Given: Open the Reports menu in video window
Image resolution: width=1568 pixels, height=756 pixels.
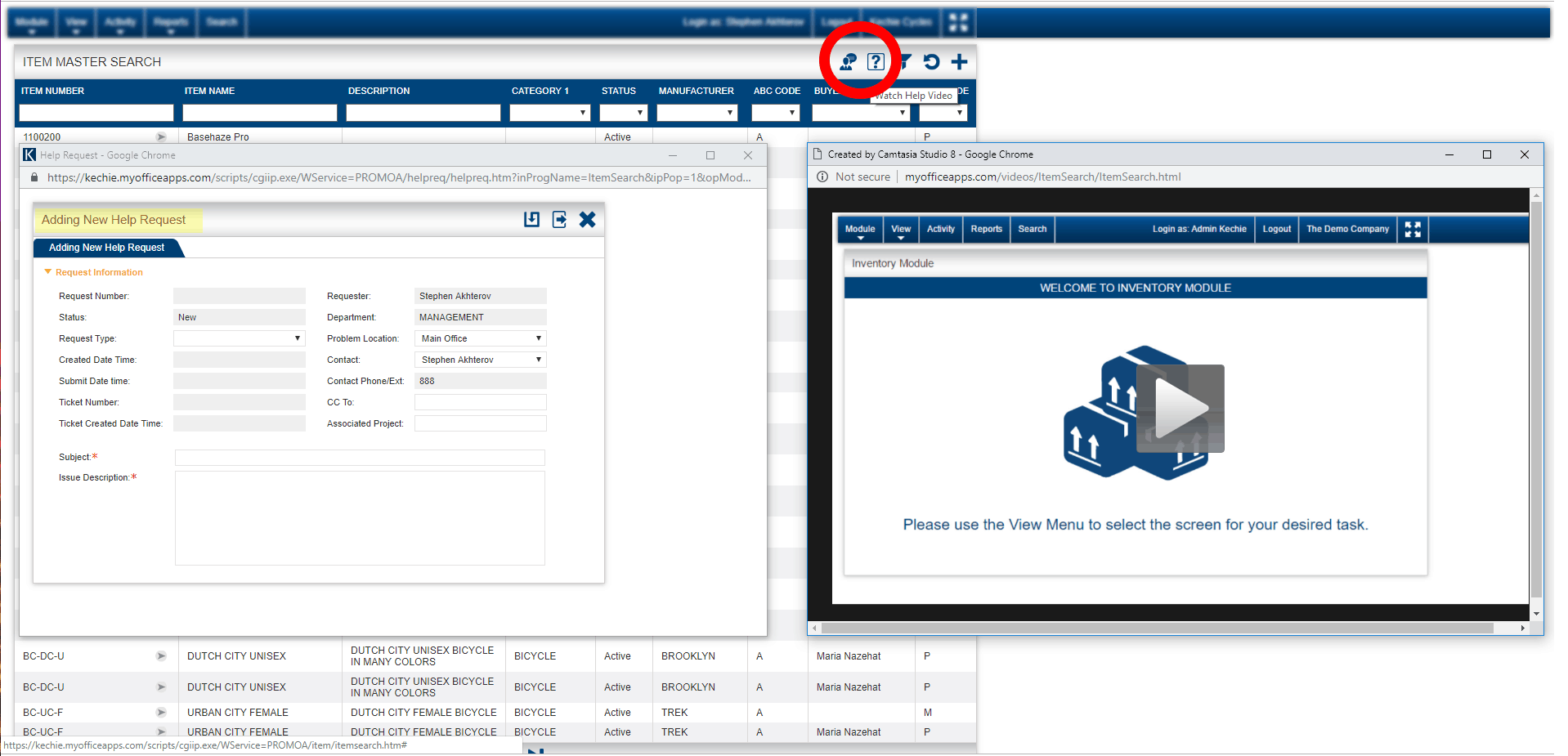Looking at the screenshot, I should click(x=986, y=230).
